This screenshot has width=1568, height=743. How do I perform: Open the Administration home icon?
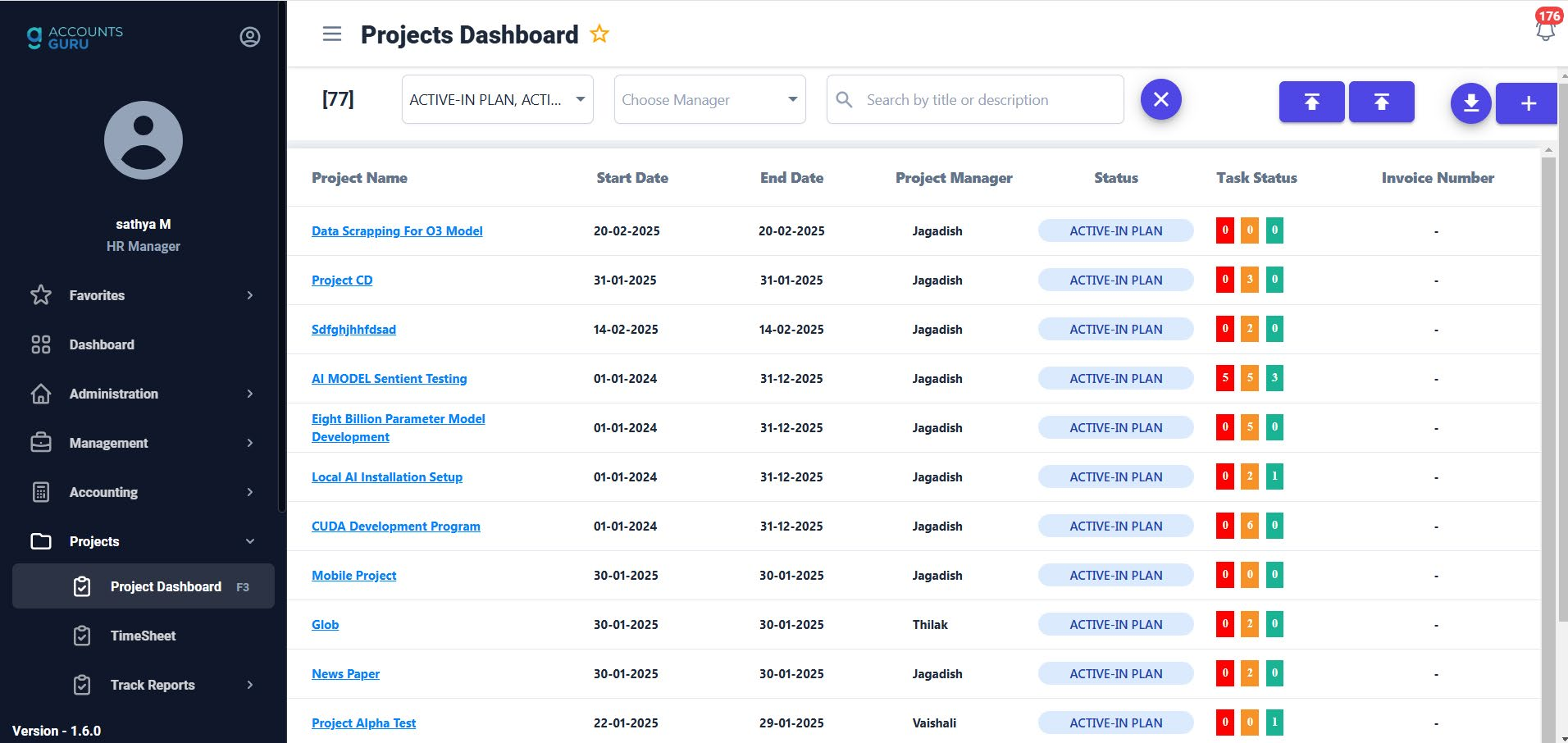[x=41, y=394]
